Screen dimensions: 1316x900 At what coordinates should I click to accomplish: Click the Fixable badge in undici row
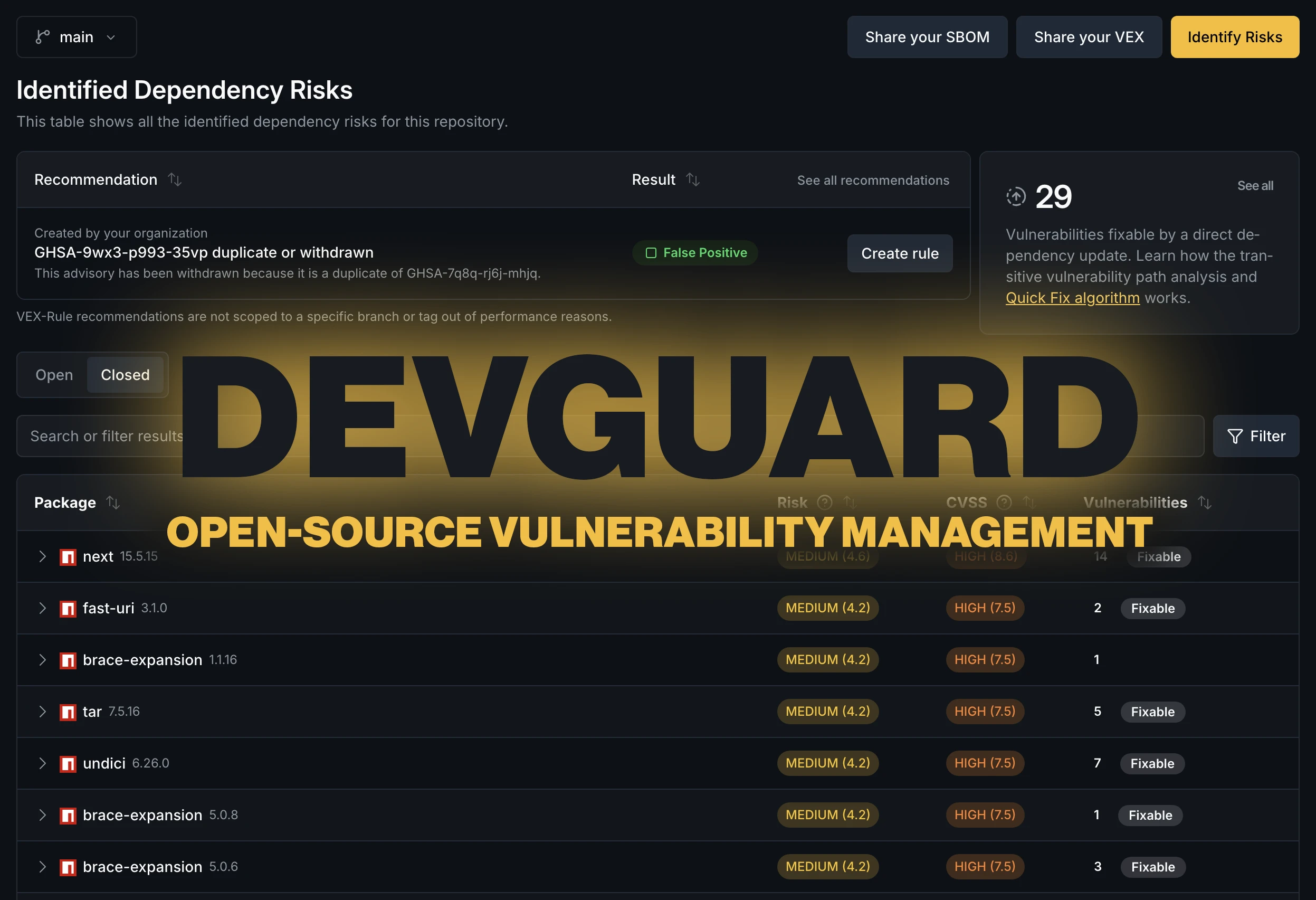coord(1152,763)
